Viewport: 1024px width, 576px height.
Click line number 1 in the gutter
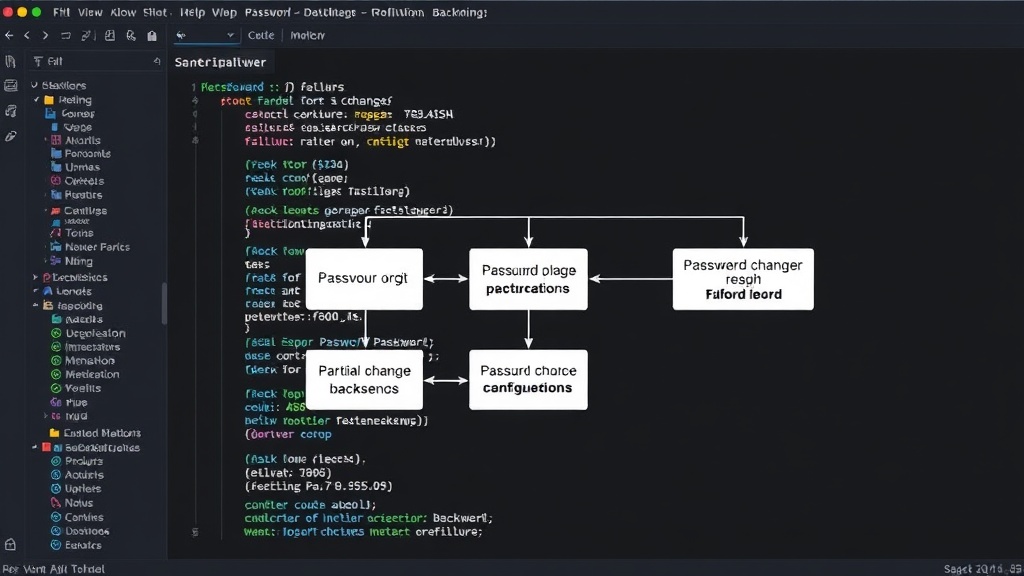193,87
